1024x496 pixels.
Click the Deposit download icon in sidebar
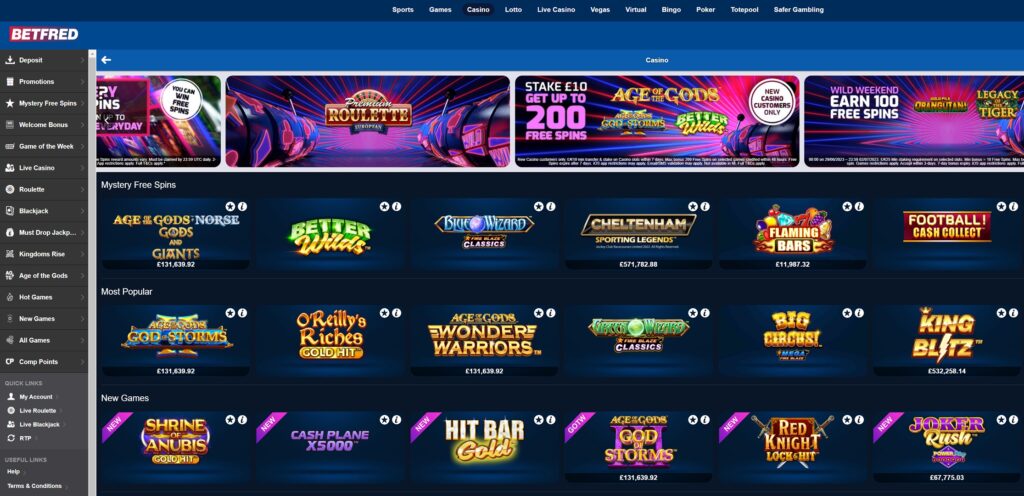pos(10,60)
